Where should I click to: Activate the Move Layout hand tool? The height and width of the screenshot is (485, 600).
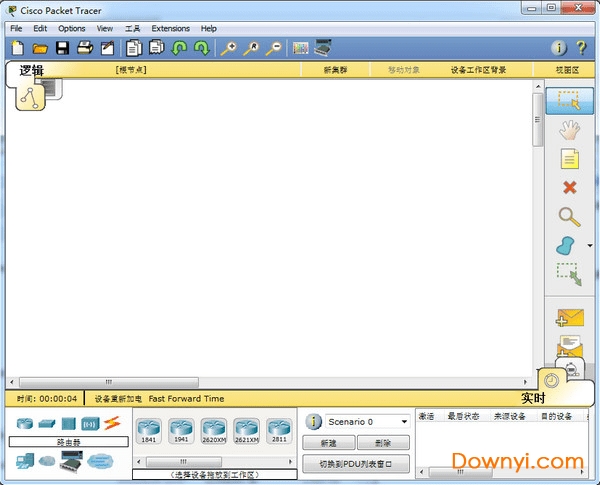(569, 129)
